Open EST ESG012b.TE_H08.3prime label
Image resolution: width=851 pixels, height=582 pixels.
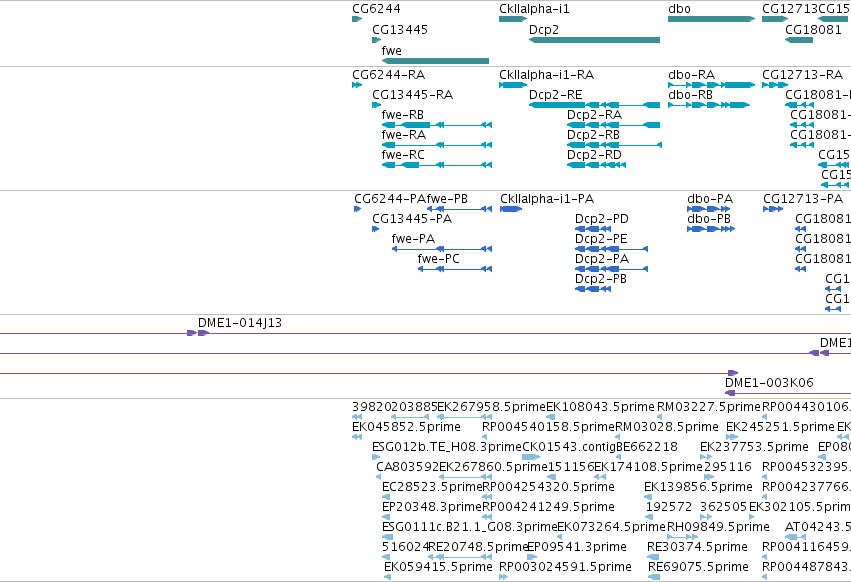click(x=447, y=447)
